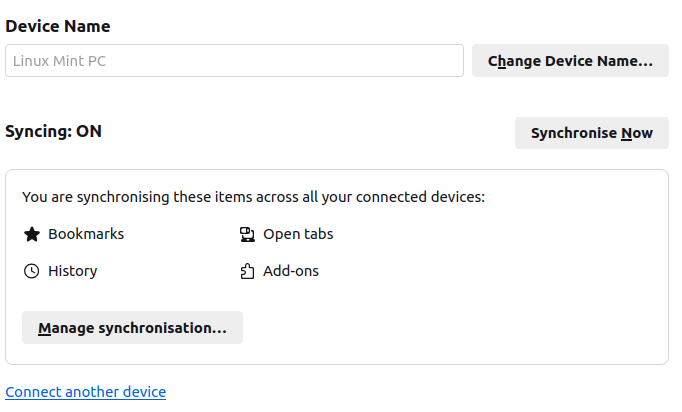The image size is (682, 412).
Task: Click the History clock icon
Action: point(31,271)
